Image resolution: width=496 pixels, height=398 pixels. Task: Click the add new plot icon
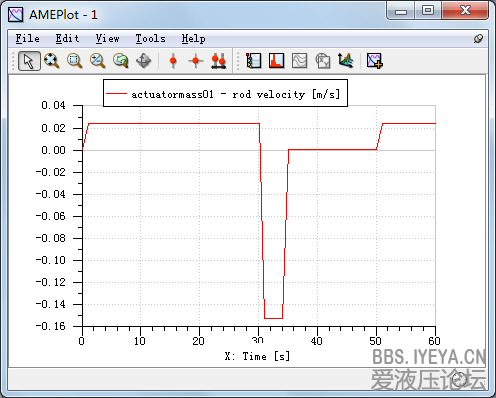375,61
